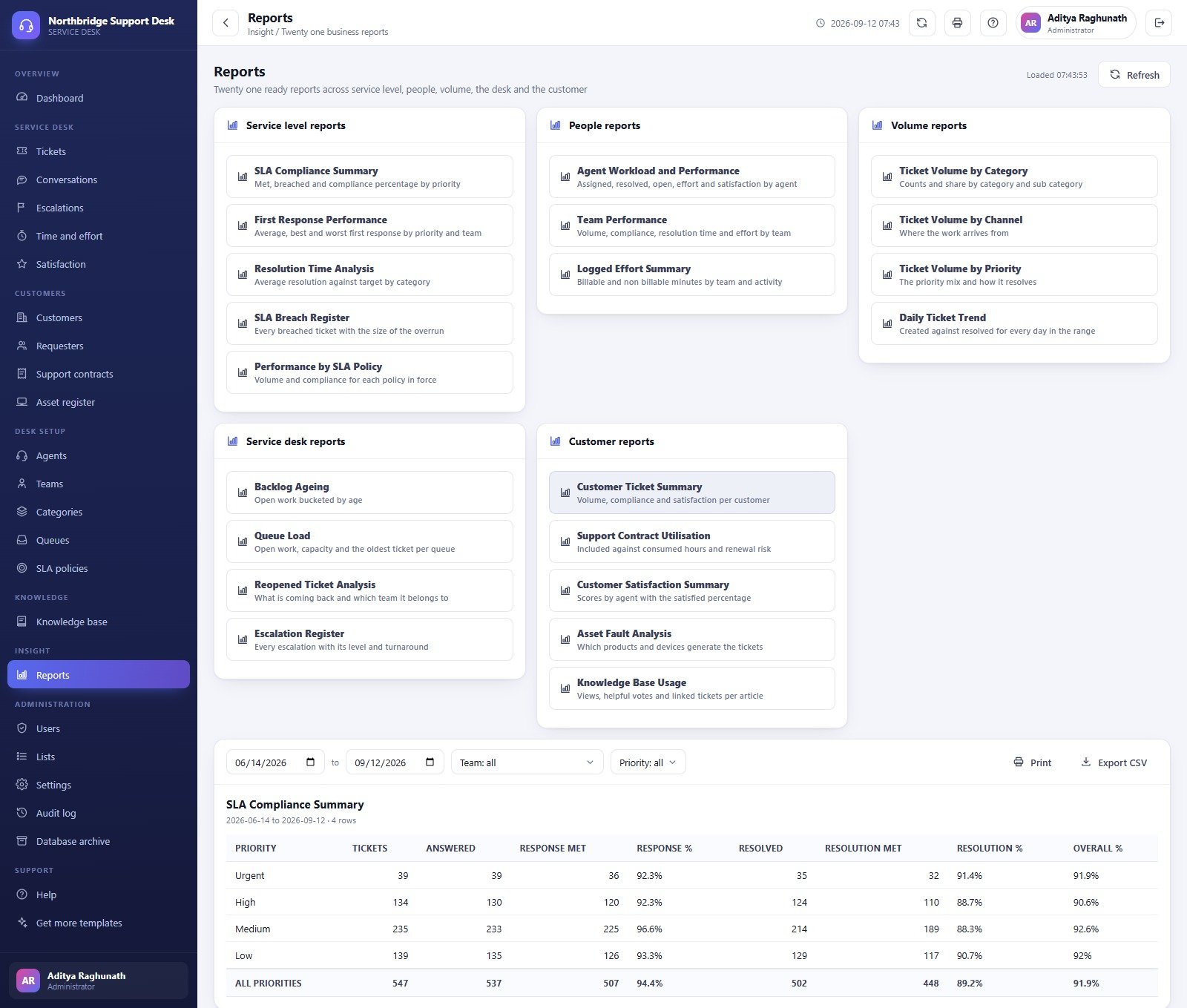Open Support Contract Utilisation report
1187x1008 pixels.
click(x=691, y=541)
